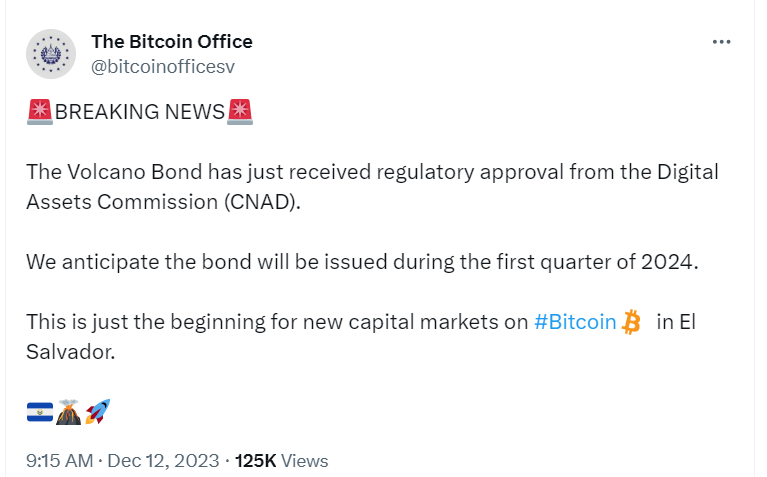This screenshot has height=477, width=767.
Task: Click the sentence about first quarter of 2024
Action: 362,262
